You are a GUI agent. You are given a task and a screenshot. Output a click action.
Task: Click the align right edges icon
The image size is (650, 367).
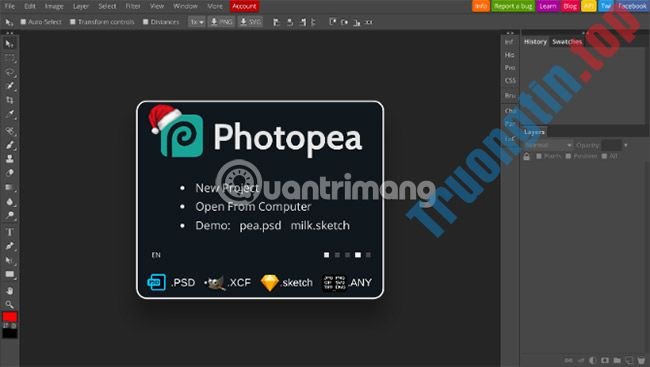(303, 22)
